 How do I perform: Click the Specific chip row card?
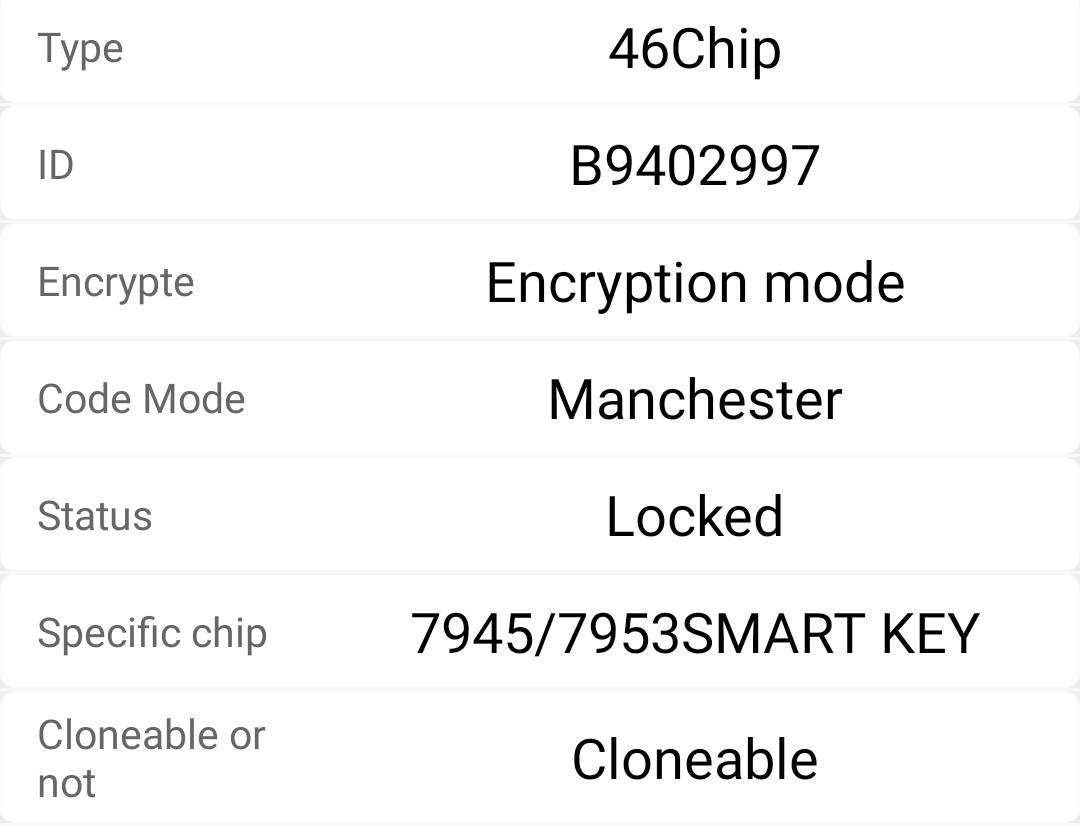tap(540, 631)
